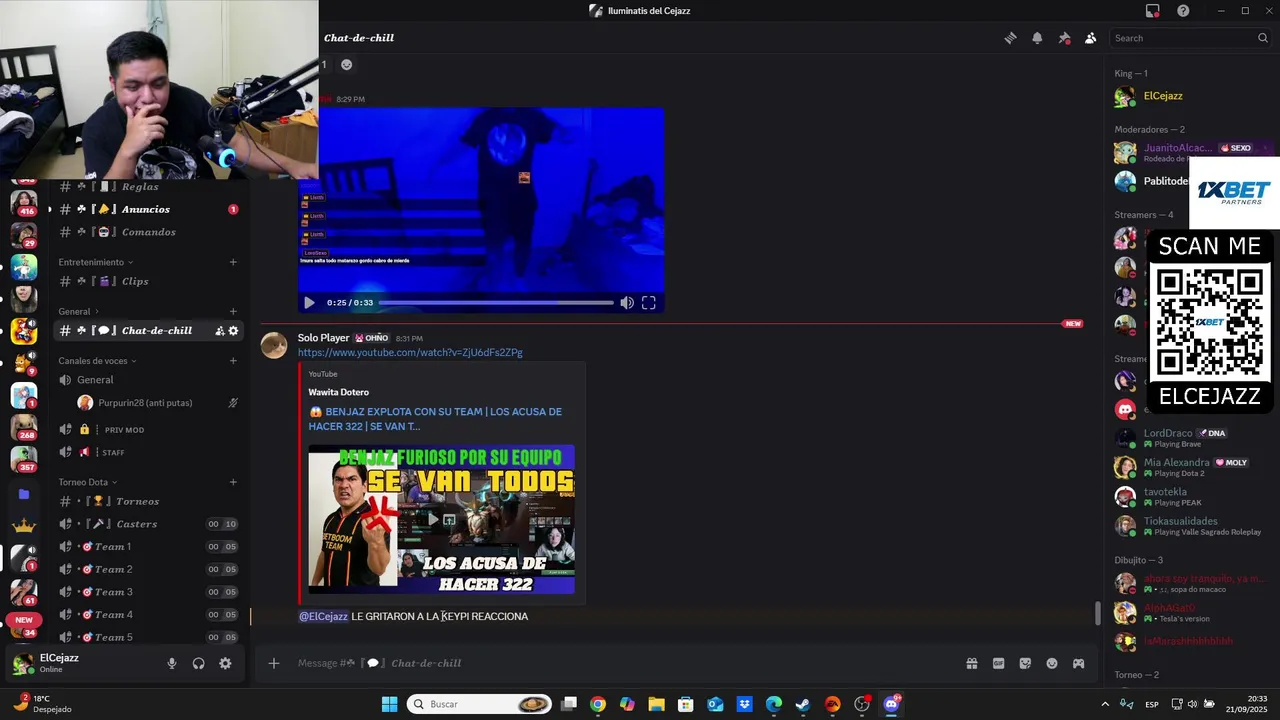This screenshot has height=720, width=1280.
Task: Select the Clips channel
Action: pos(148,281)
